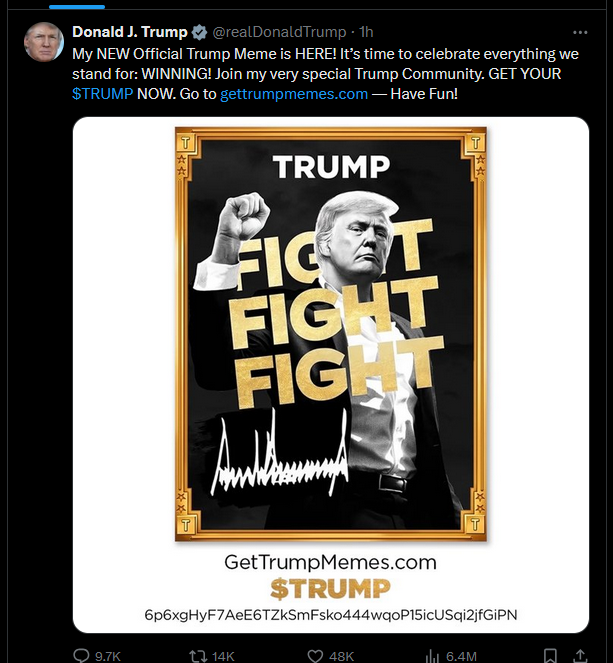613x663 pixels.
Task: Click the blue verified badge
Action: pyautogui.click(x=199, y=32)
